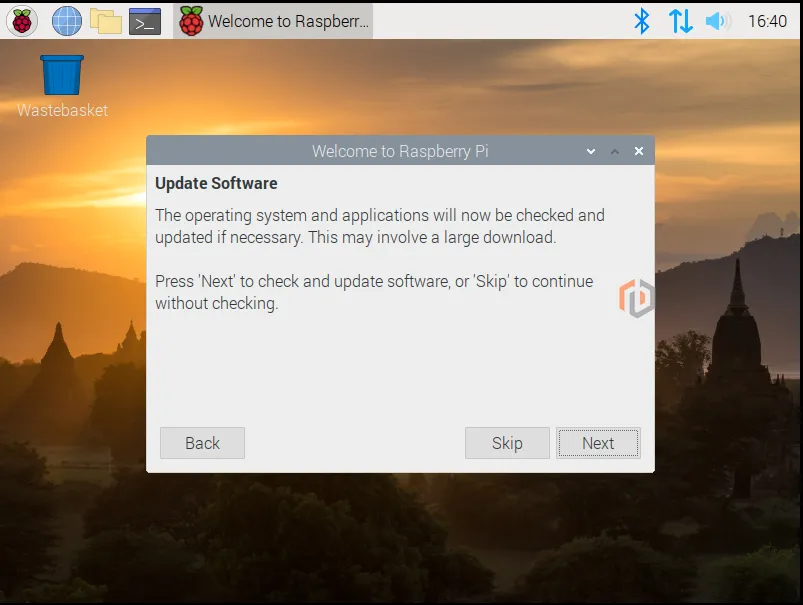Image resolution: width=803 pixels, height=605 pixels.
Task: Click the 16:40 clock
Action: pyautogui.click(x=767, y=21)
